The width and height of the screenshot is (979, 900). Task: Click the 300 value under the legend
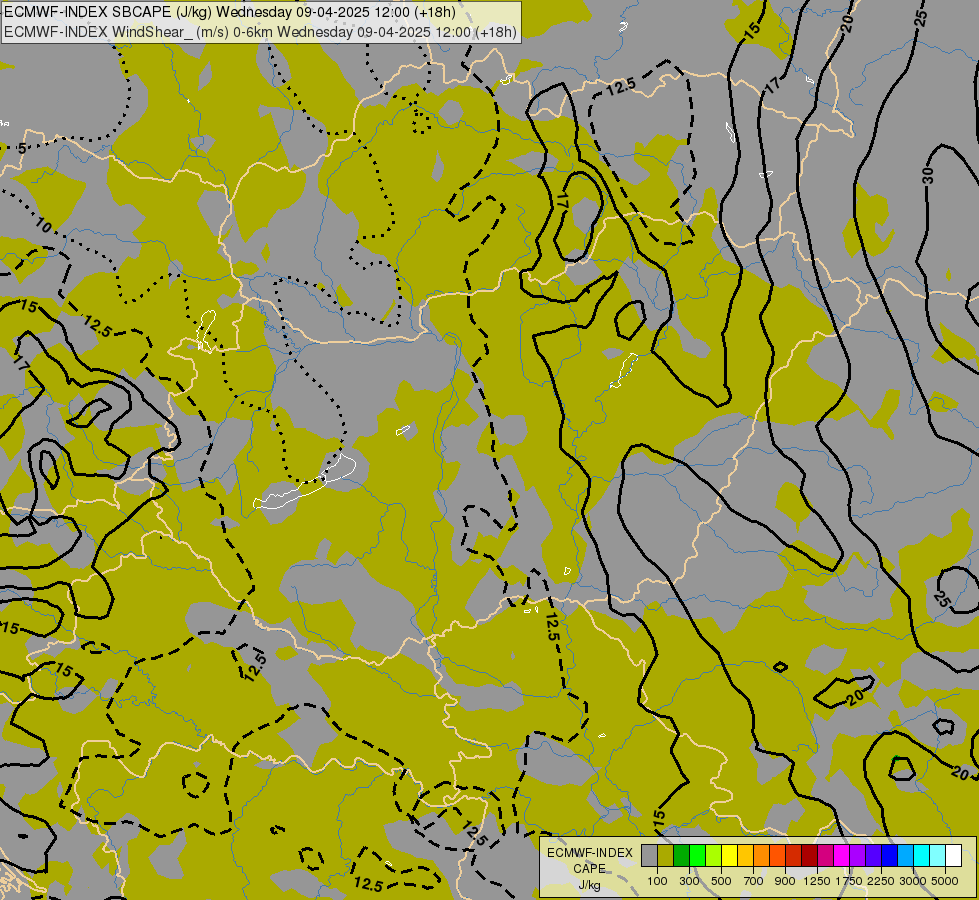(689, 881)
